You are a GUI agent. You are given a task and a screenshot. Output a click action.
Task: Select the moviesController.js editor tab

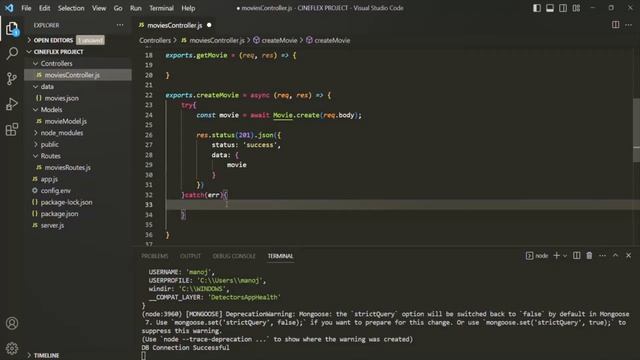(175, 25)
